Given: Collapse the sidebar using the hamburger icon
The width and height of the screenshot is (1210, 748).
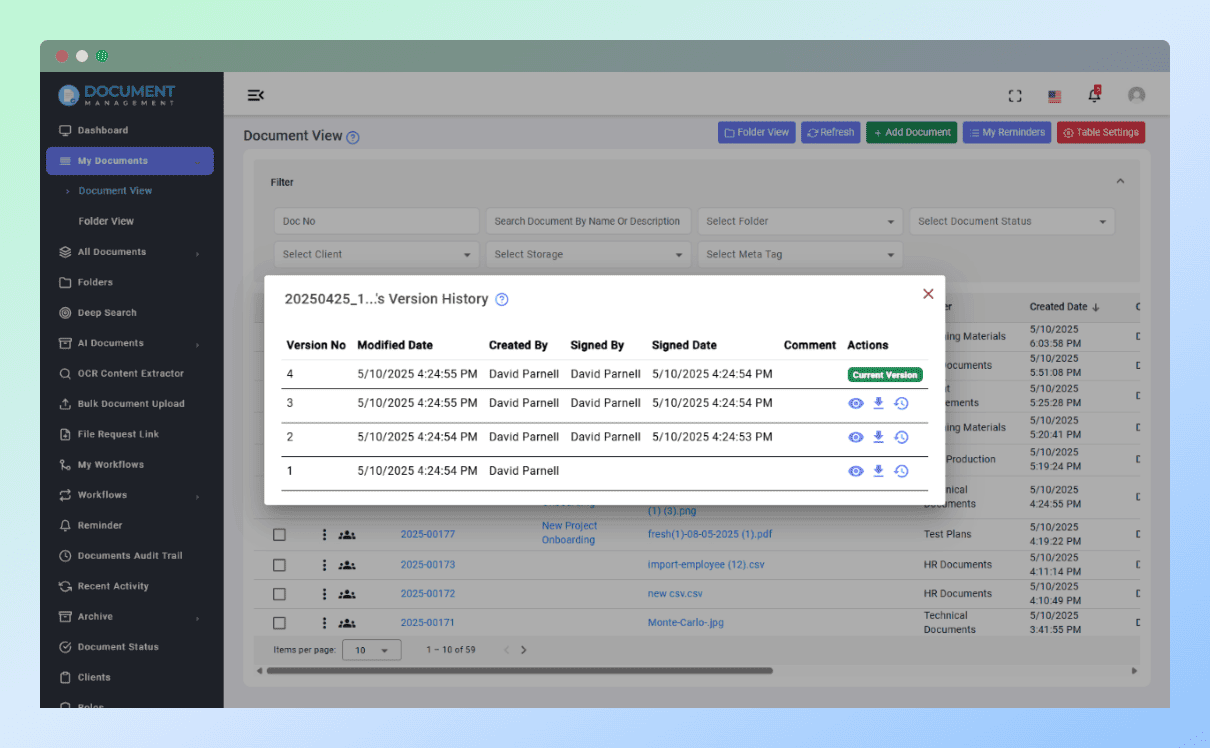Looking at the screenshot, I should click(x=256, y=95).
